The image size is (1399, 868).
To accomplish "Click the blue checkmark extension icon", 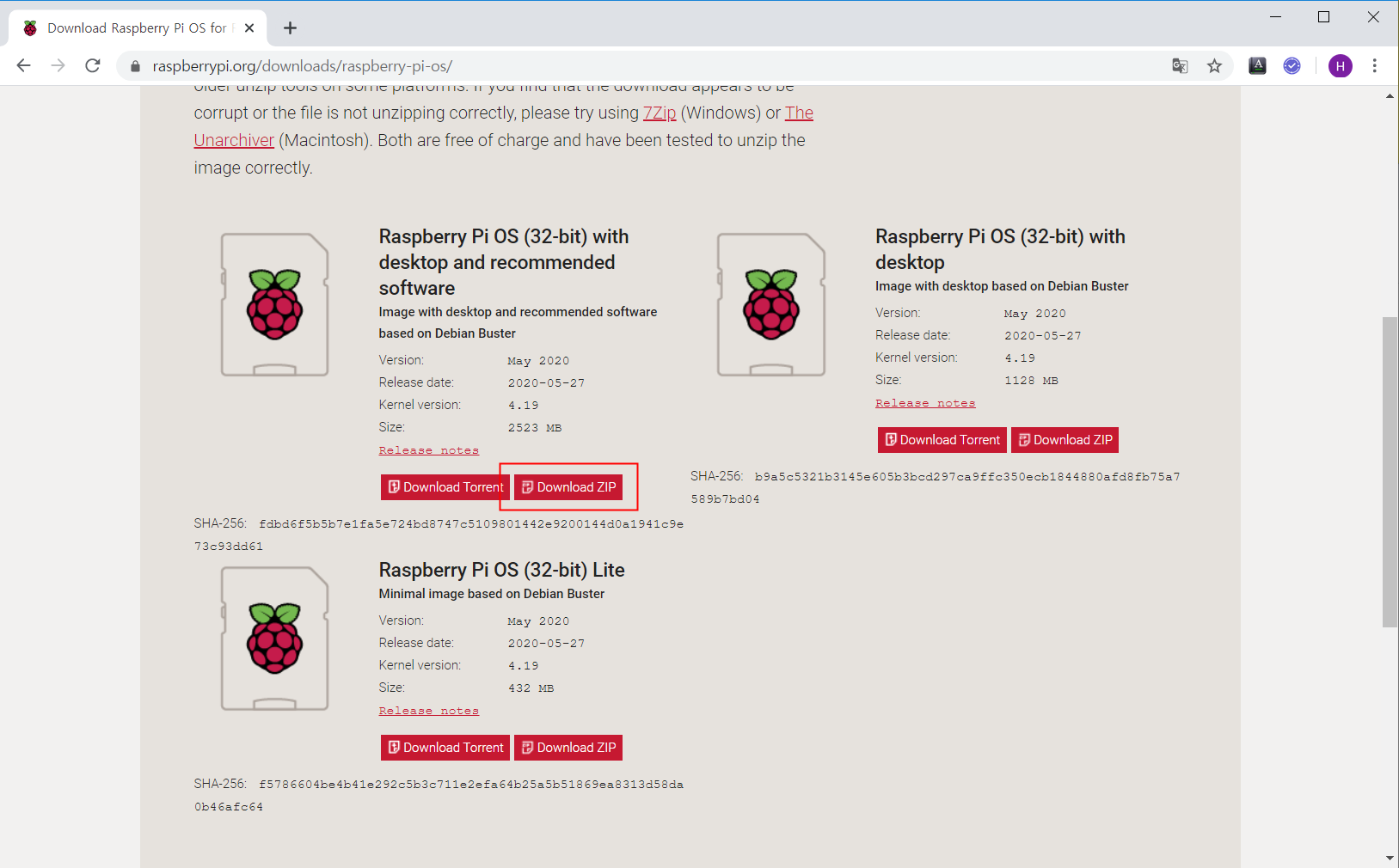I will tap(1292, 66).
